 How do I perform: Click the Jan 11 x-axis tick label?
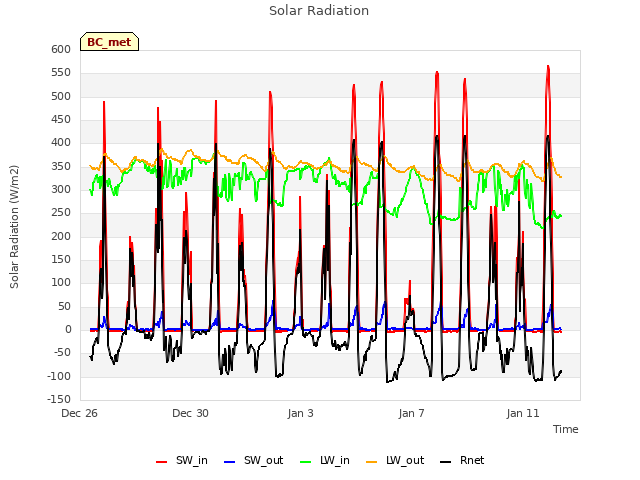click(523, 413)
